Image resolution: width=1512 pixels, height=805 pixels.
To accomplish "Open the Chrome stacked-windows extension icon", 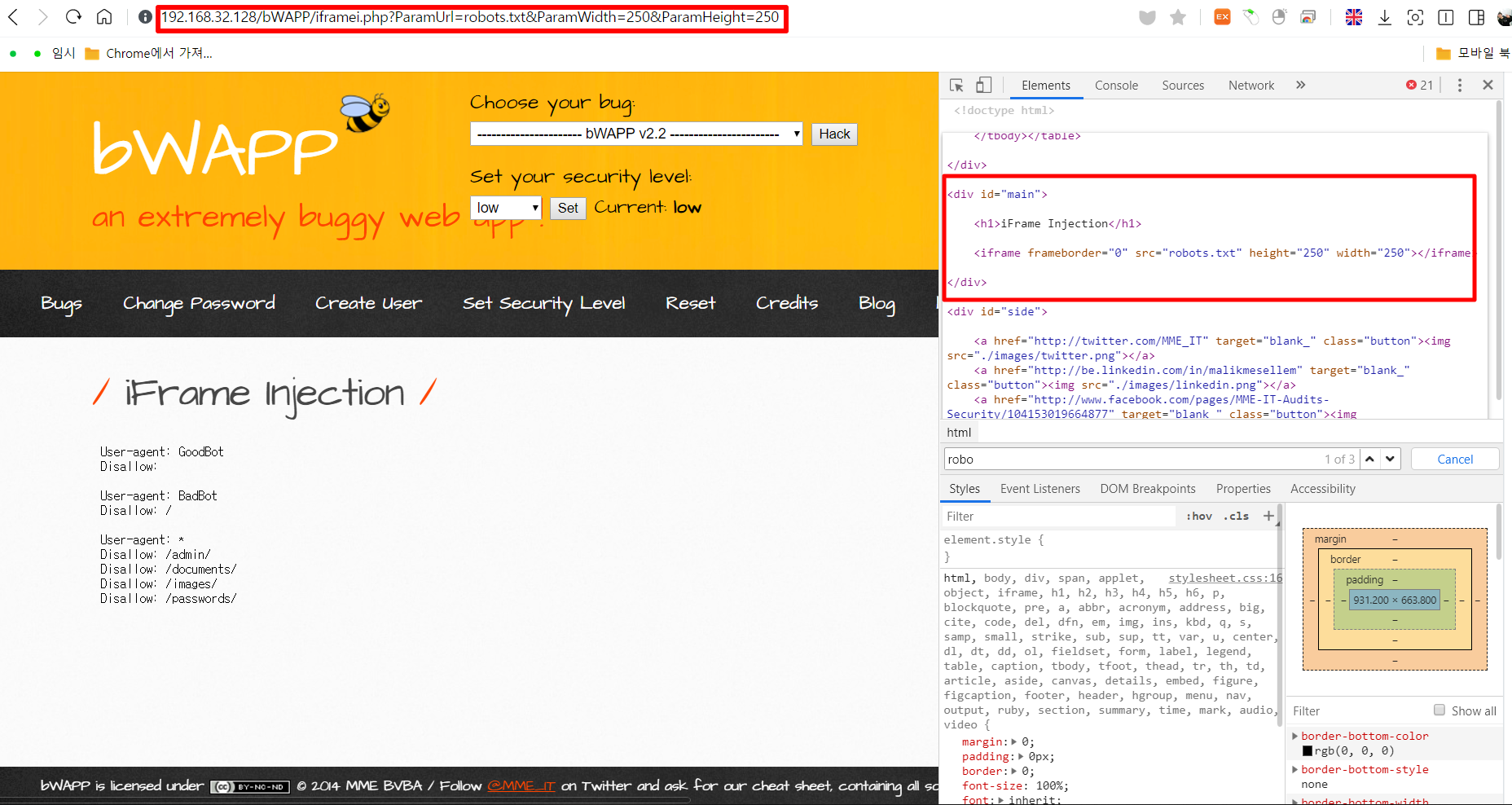I will [x=1308, y=17].
